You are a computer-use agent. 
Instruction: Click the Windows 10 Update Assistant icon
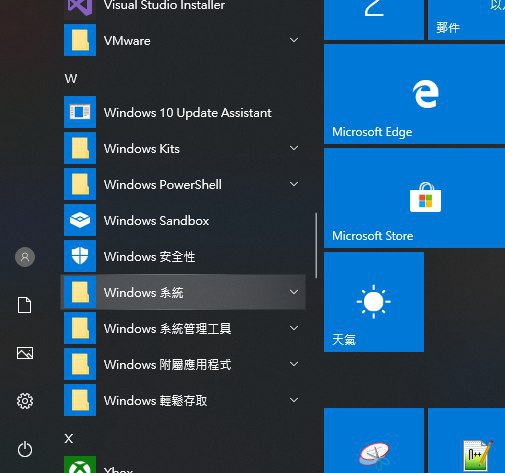click(80, 112)
